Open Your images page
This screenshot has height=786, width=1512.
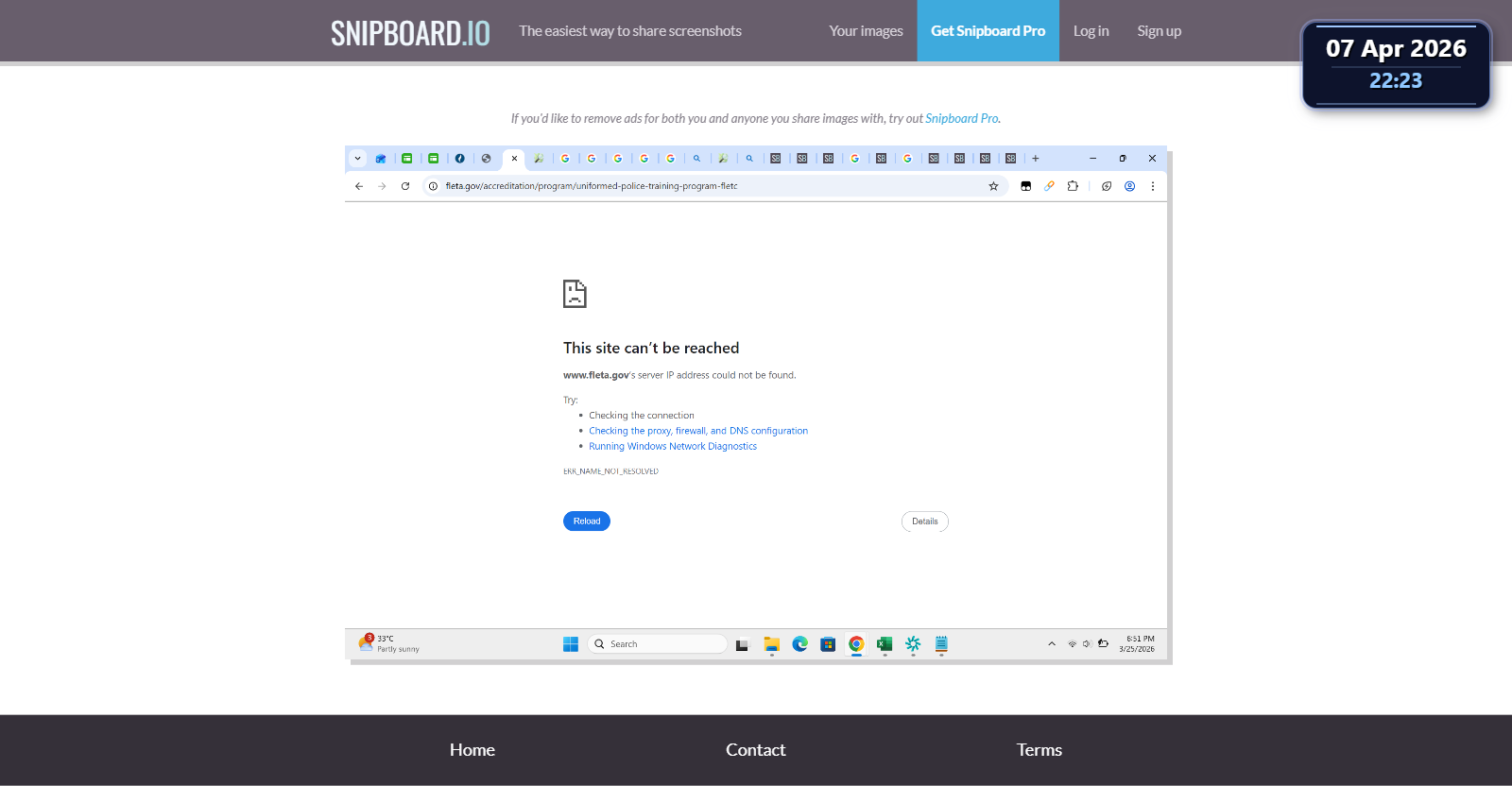coord(866,31)
